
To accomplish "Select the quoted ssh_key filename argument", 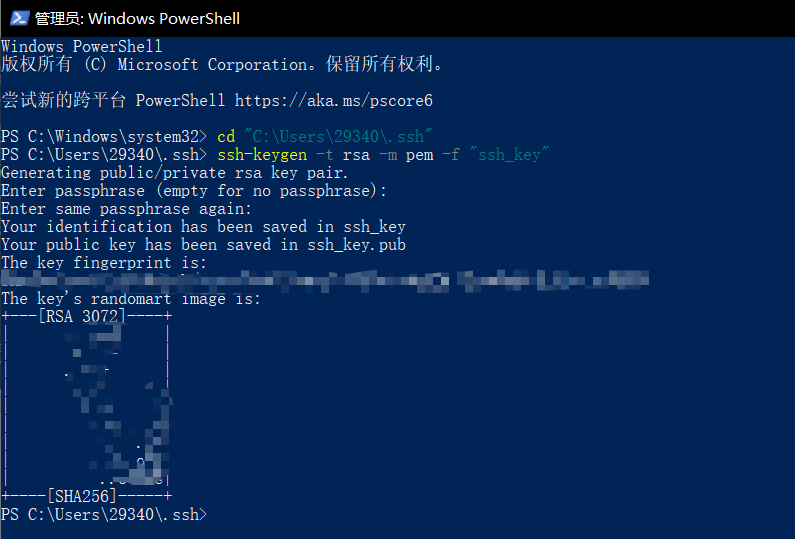I will click(509, 154).
